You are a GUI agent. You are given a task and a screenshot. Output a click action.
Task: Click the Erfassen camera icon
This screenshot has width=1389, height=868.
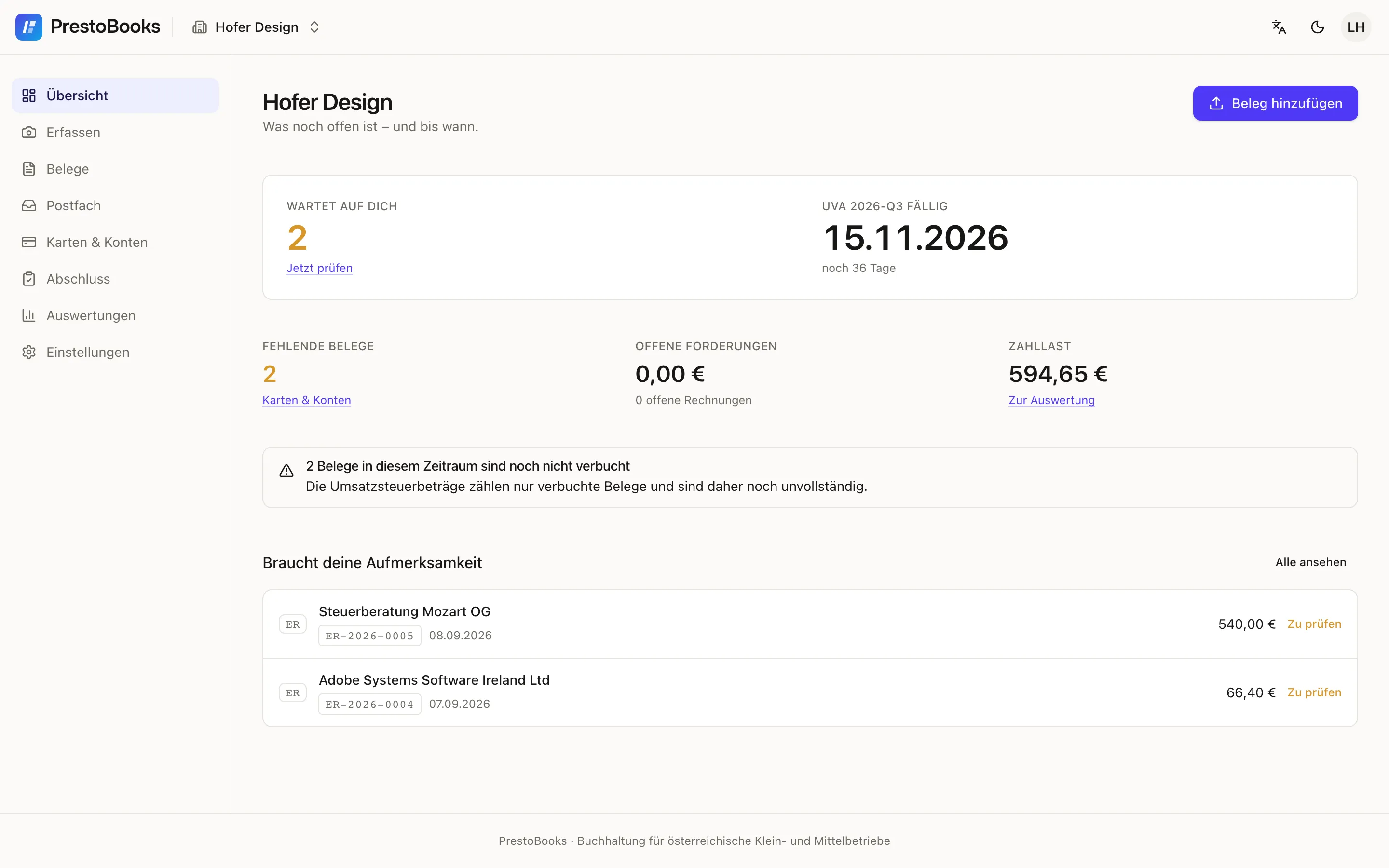pos(29,132)
